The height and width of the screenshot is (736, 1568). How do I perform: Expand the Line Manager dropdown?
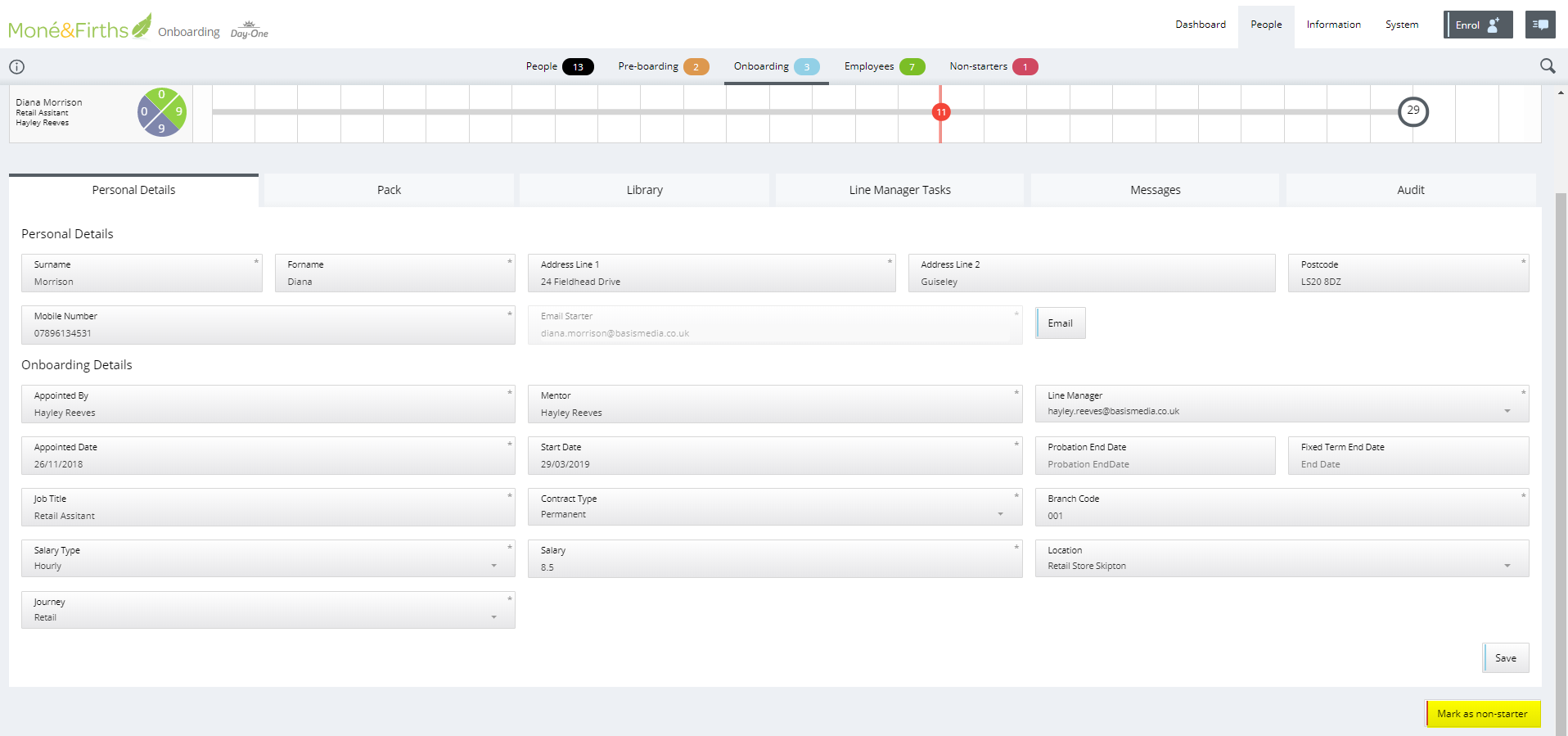click(x=1507, y=411)
